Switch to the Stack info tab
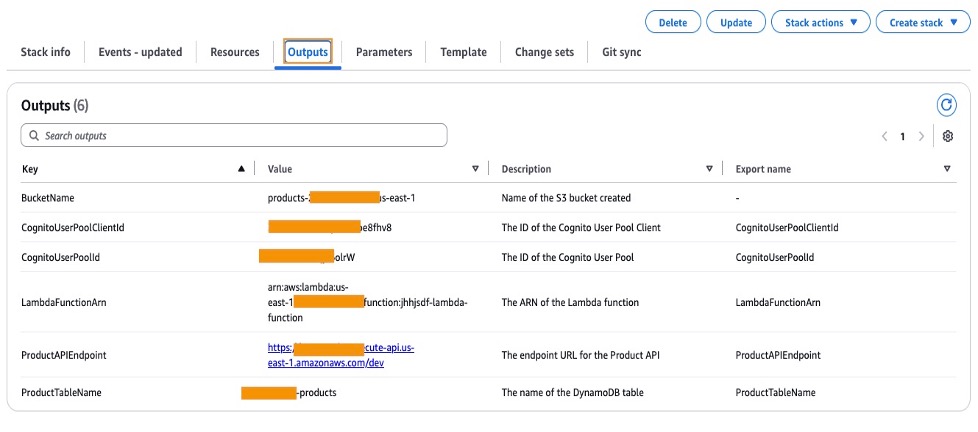 coord(46,52)
